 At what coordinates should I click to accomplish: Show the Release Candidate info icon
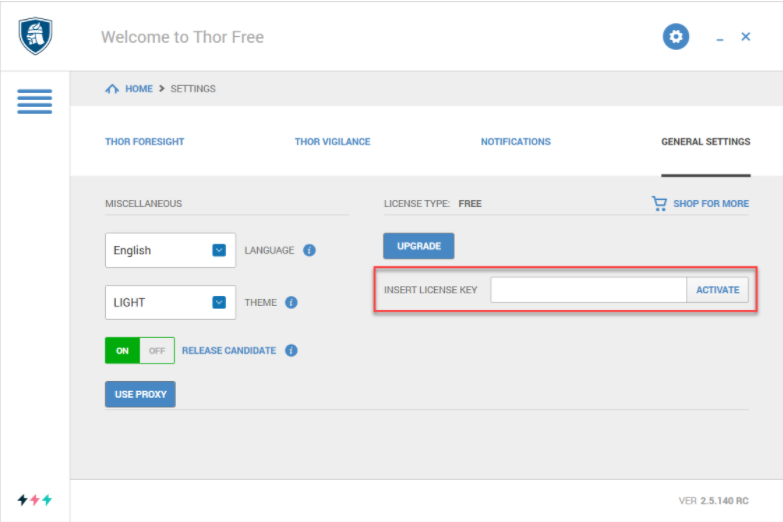point(291,351)
